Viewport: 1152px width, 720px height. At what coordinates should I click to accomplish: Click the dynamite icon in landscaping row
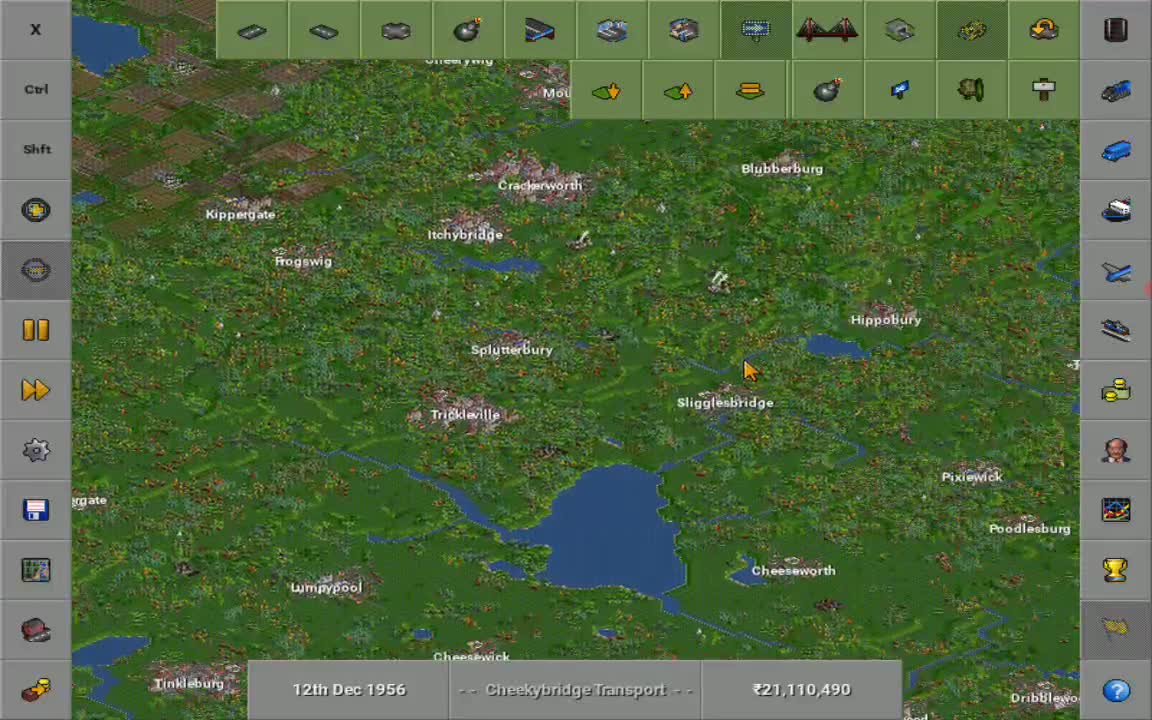[x=827, y=90]
